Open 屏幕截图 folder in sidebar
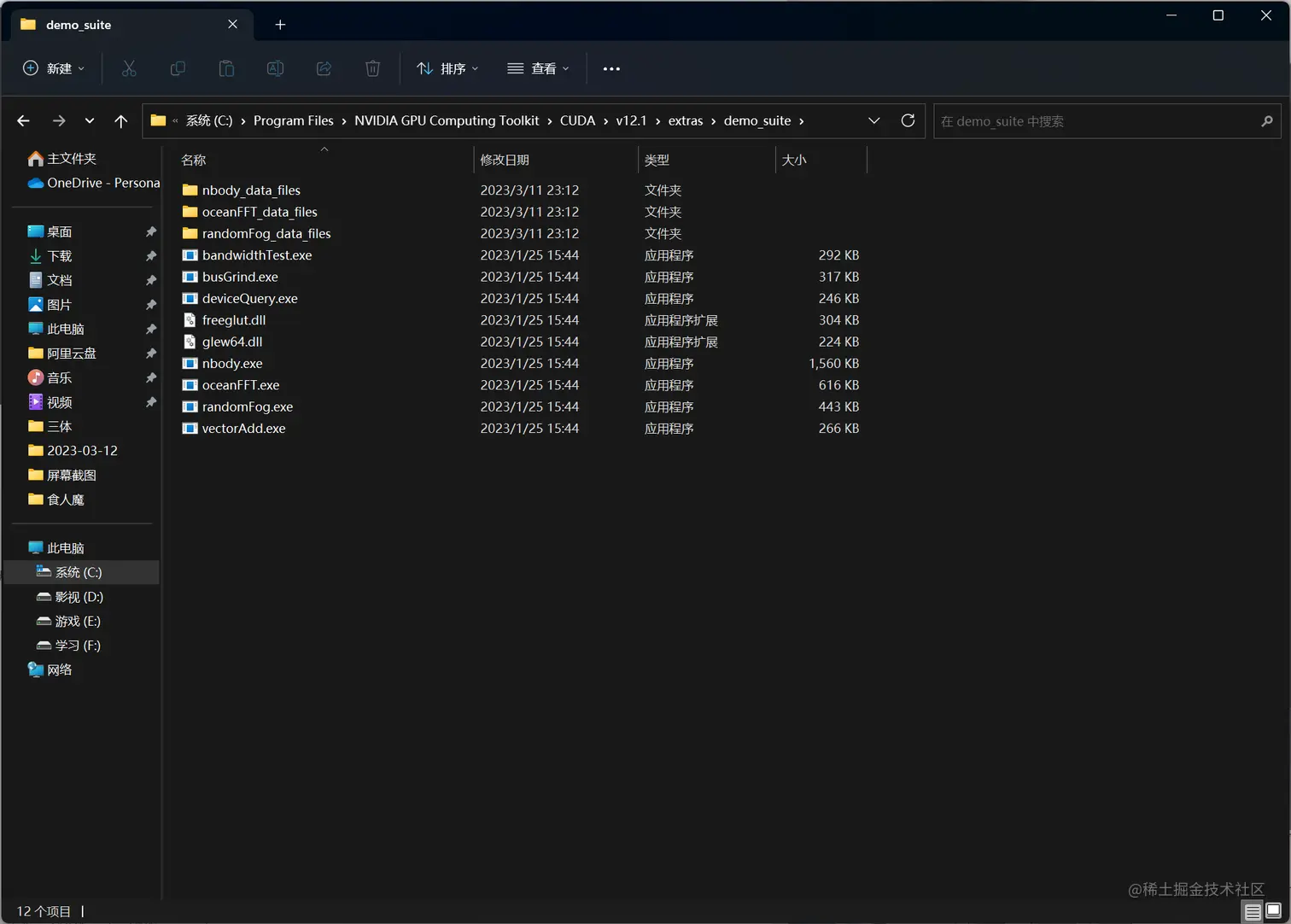 coord(62,475)
